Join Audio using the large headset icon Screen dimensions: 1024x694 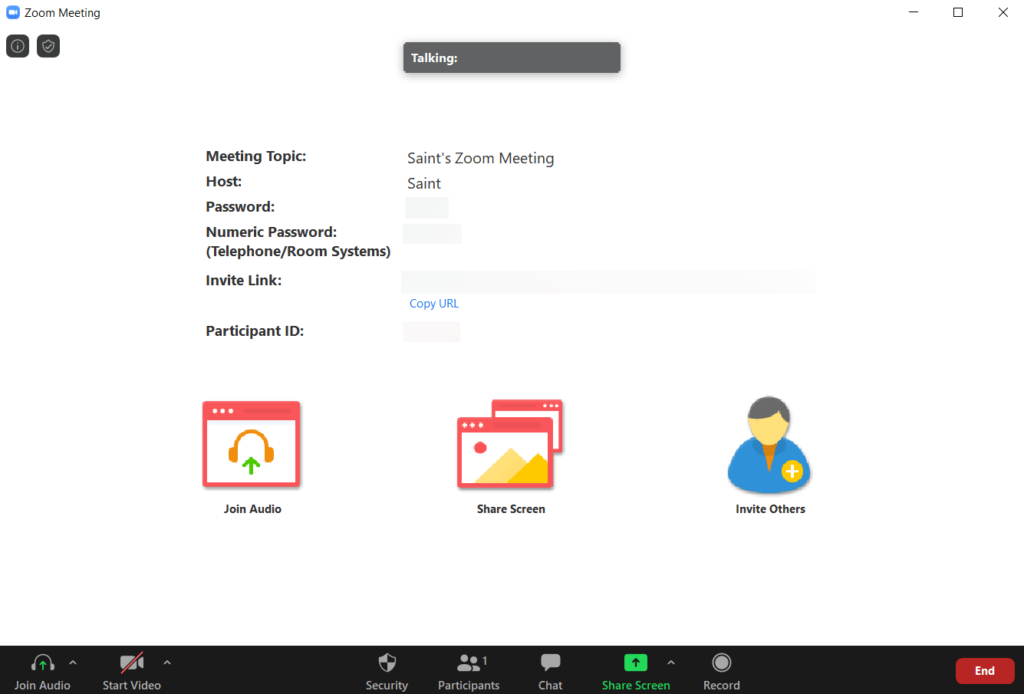pyautogui.click(x=251, y=444)
